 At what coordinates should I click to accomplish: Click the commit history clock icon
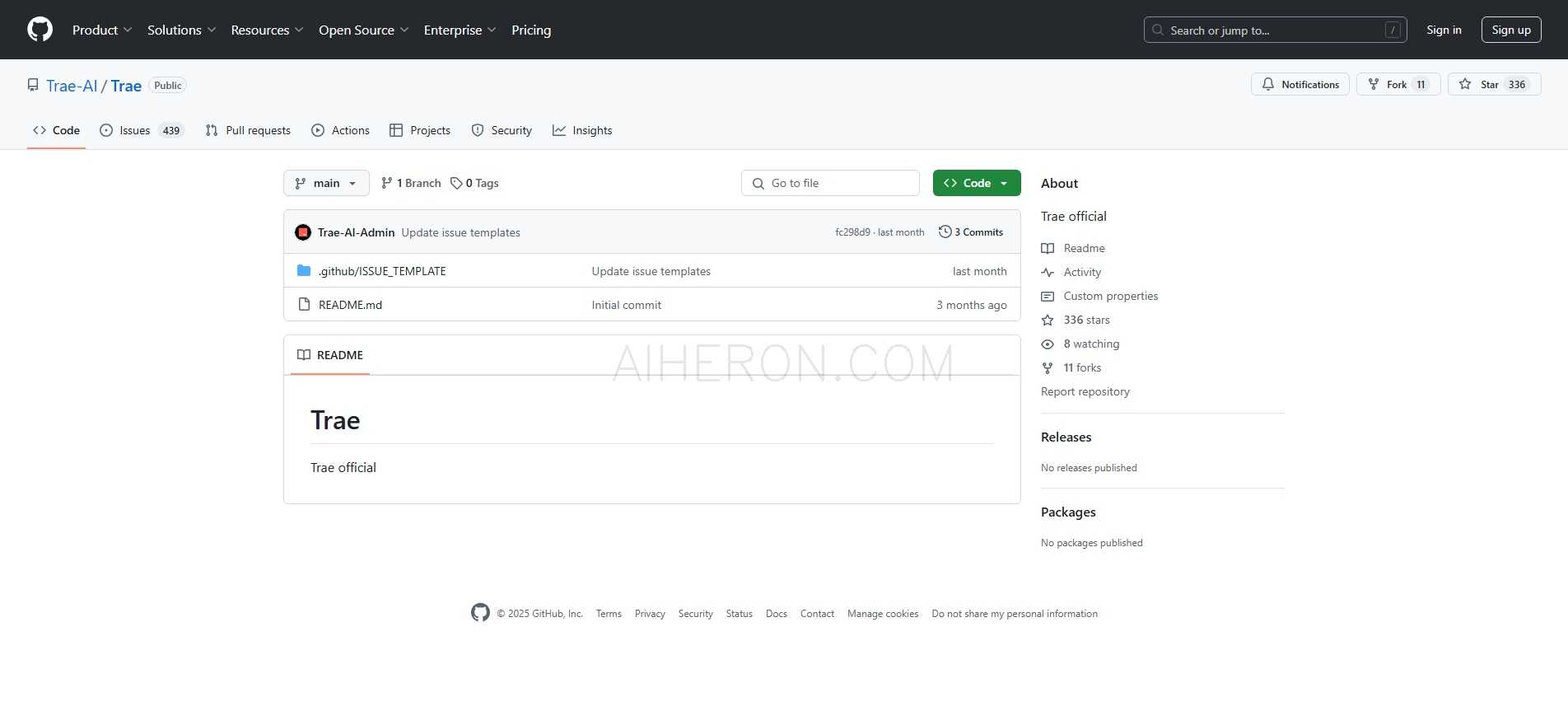click(x=945, y=232)
